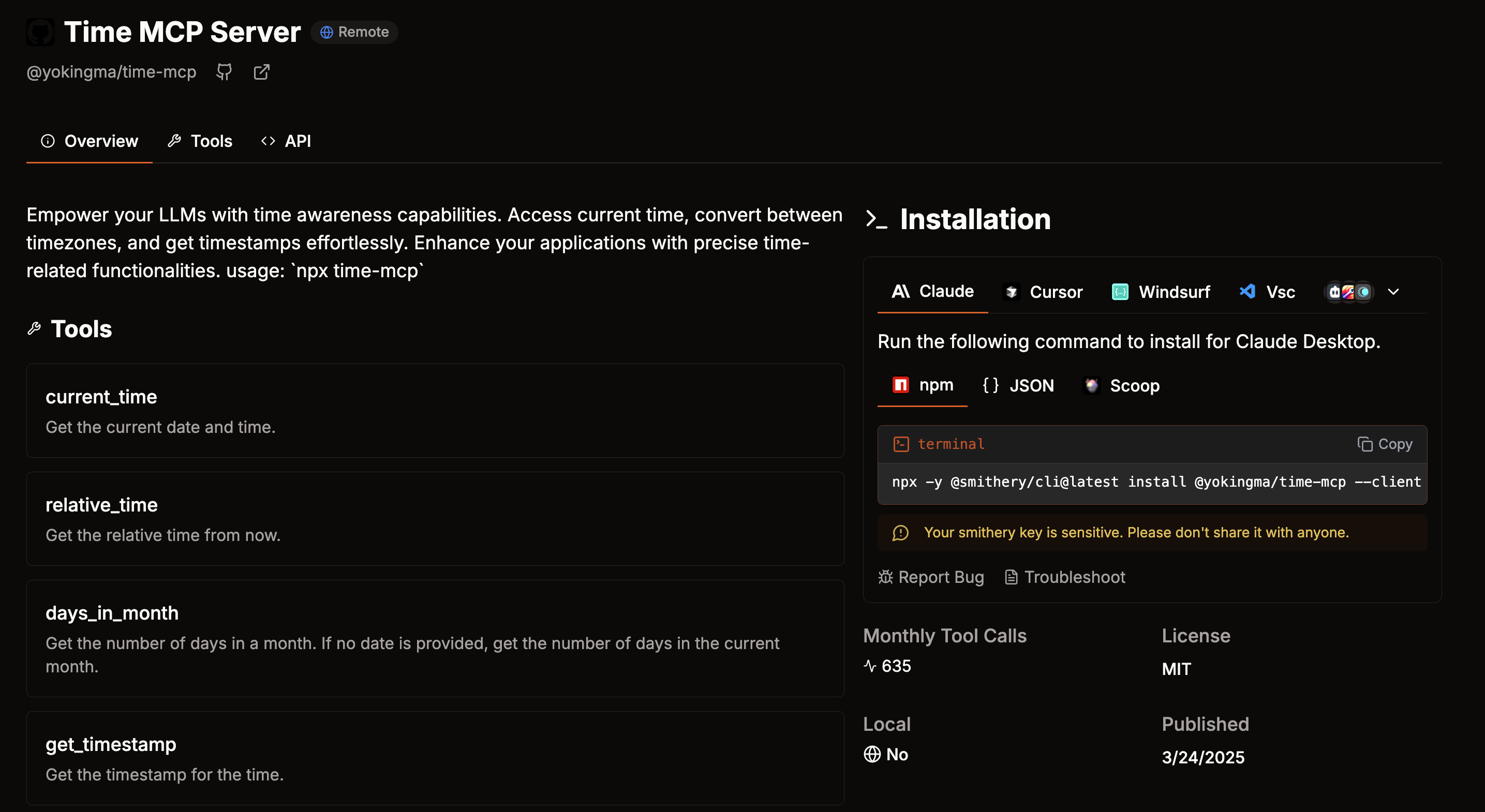Open the Troubleshoot link
Image resolution: width=1485 pixels, height=812 pixels.
click(x=1065, y=577)
